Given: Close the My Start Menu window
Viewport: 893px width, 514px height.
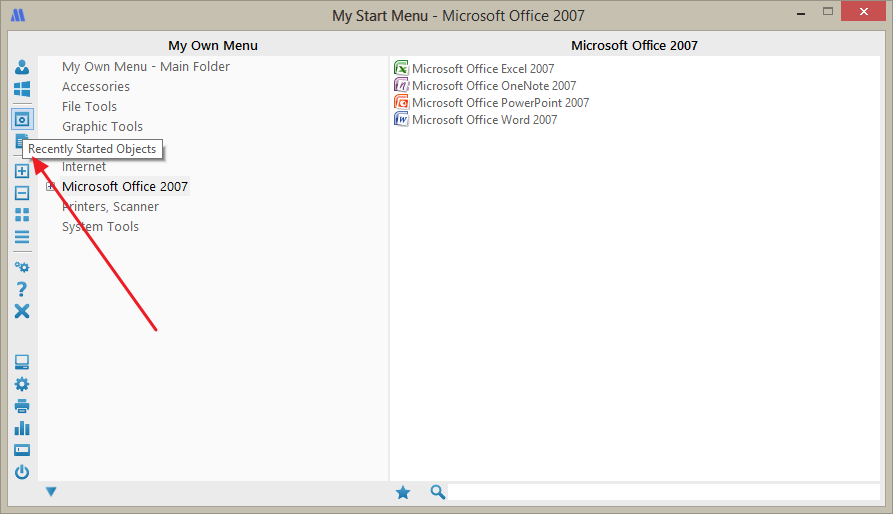Looking at the screenshot, I should tap(863, 11).
